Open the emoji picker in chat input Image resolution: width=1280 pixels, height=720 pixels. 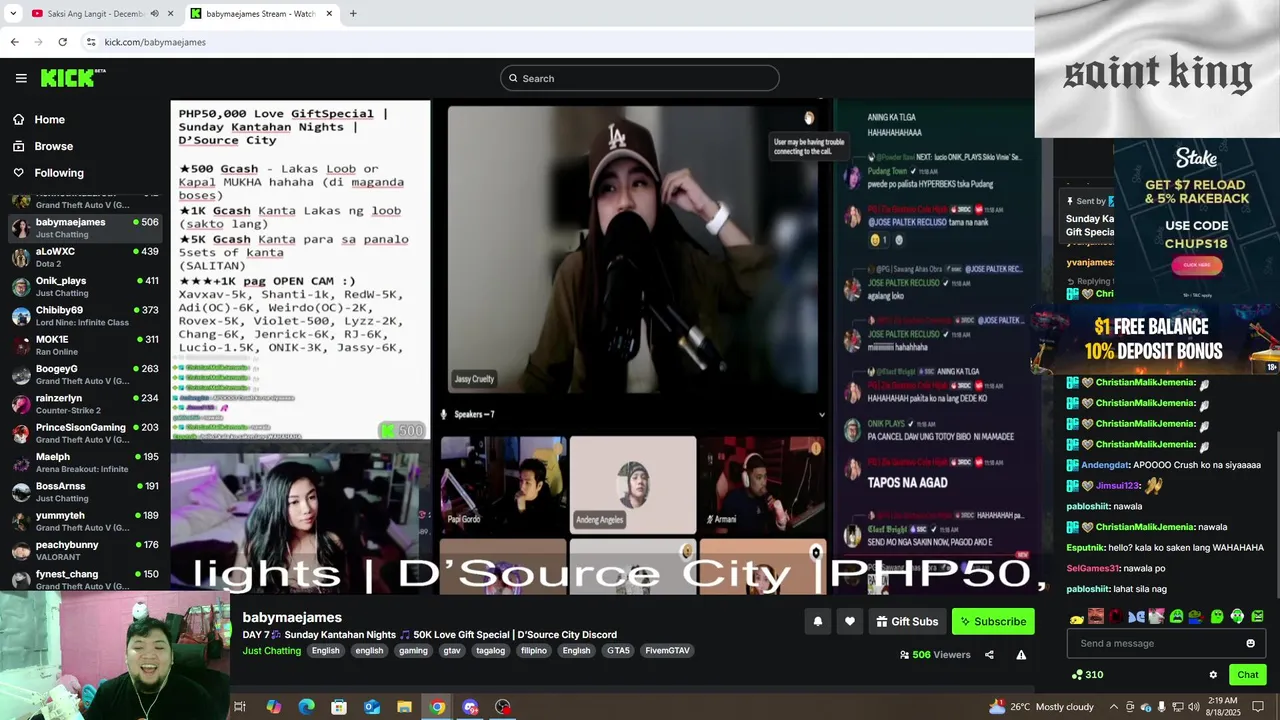[1250, 643]
